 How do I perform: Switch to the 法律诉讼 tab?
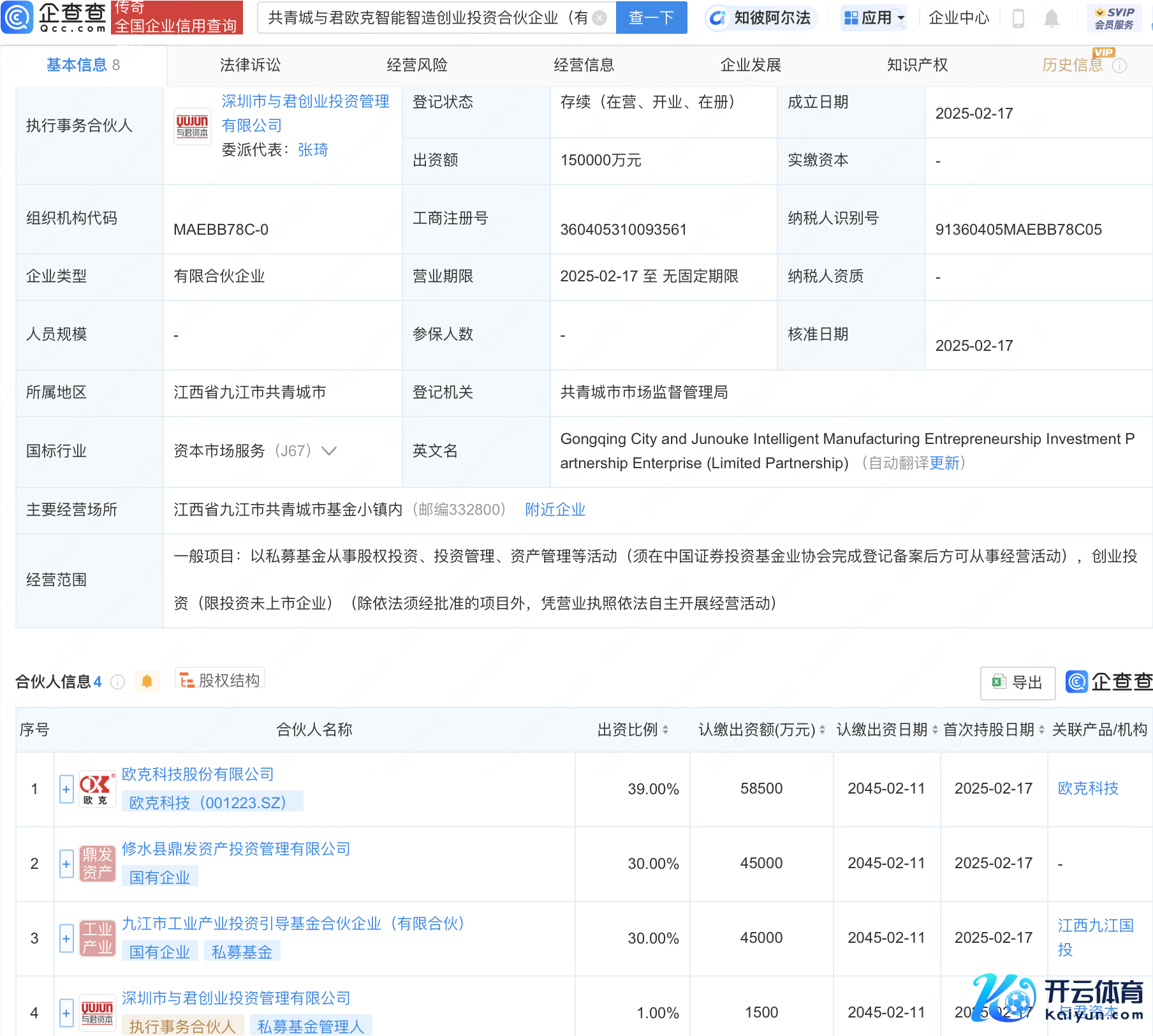(x=250, y=65)
